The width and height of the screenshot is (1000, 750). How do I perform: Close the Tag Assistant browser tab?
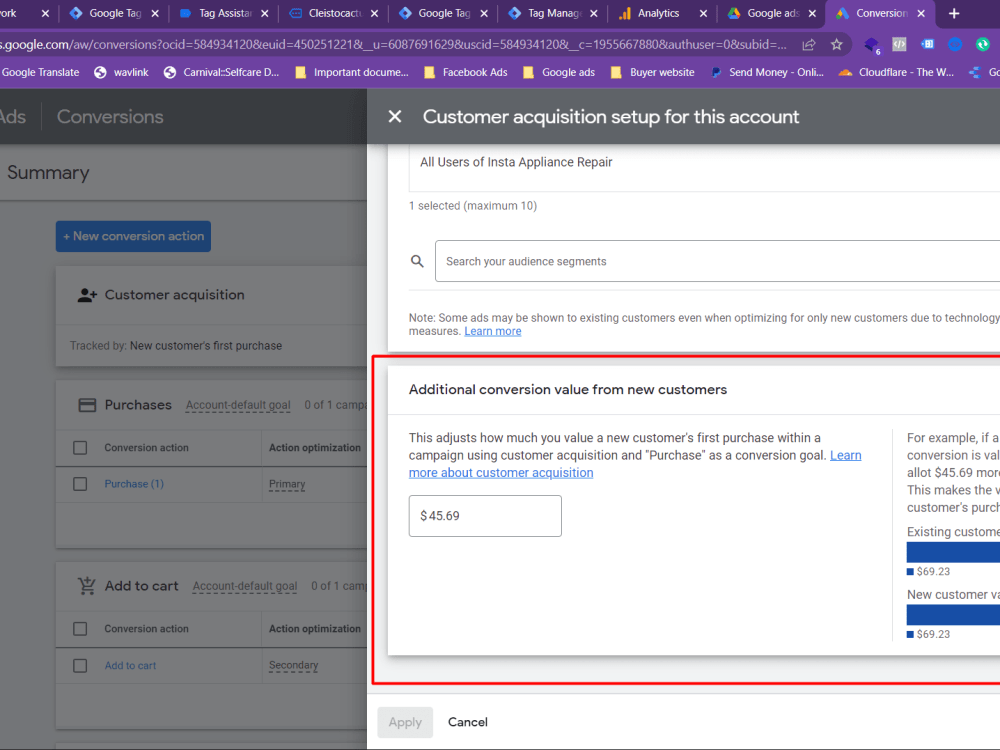(x=265, y=13)
